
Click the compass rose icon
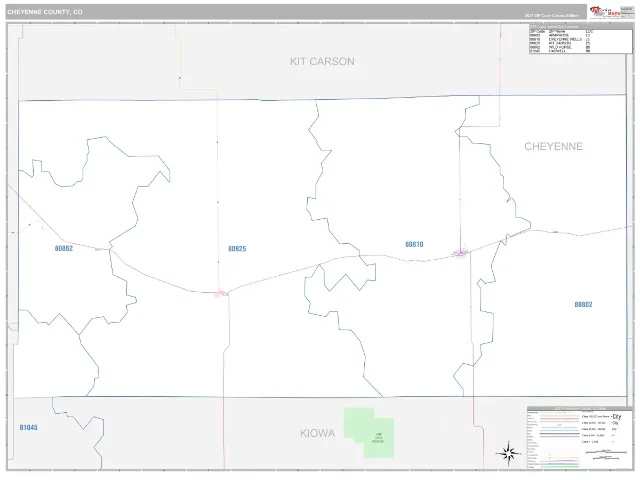pos(508,453)
